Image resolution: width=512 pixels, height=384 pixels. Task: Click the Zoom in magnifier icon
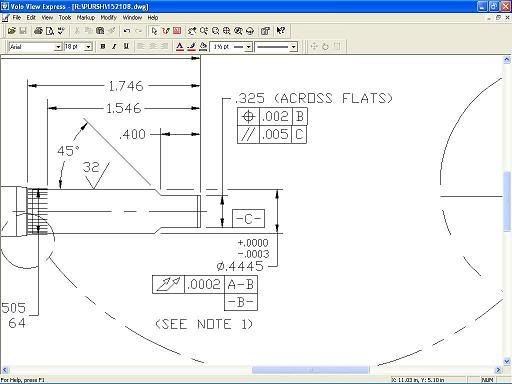204,31
